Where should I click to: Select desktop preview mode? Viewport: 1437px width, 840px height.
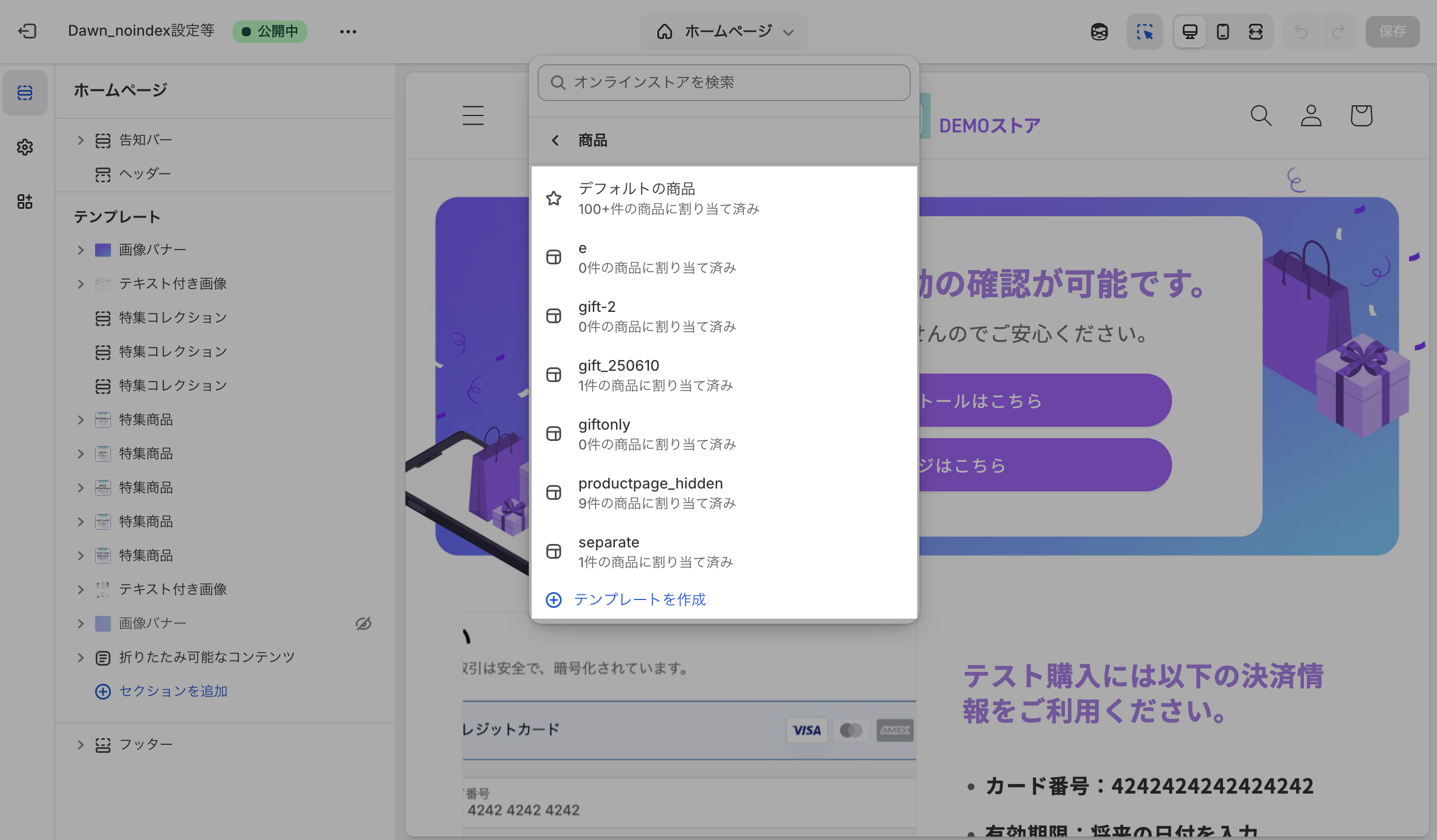(x=1190, y=31)
